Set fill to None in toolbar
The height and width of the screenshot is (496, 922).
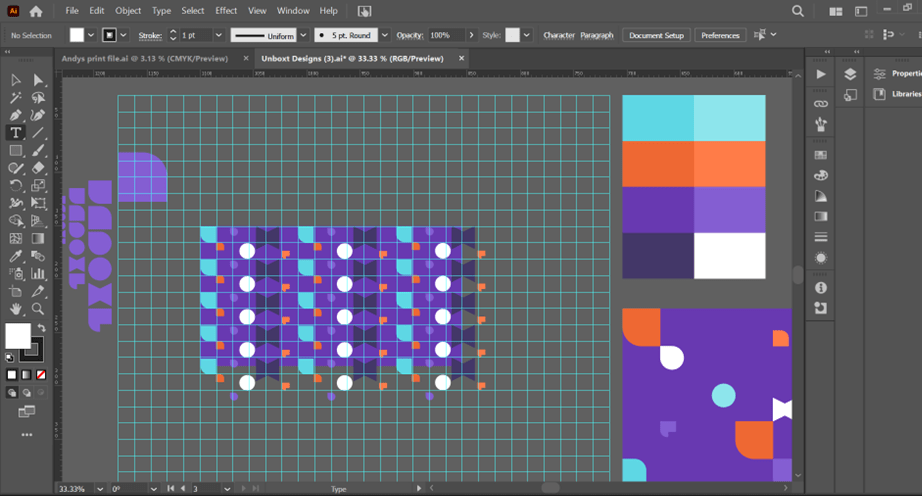[x=39, y=375]
